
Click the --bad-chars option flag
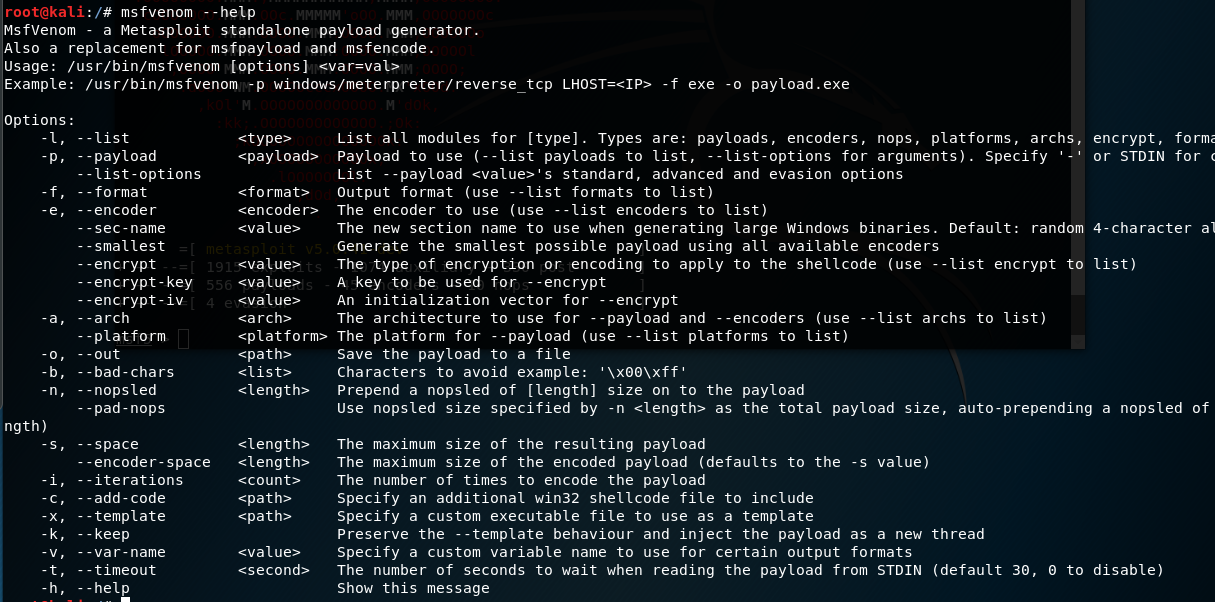coord(125,372)
